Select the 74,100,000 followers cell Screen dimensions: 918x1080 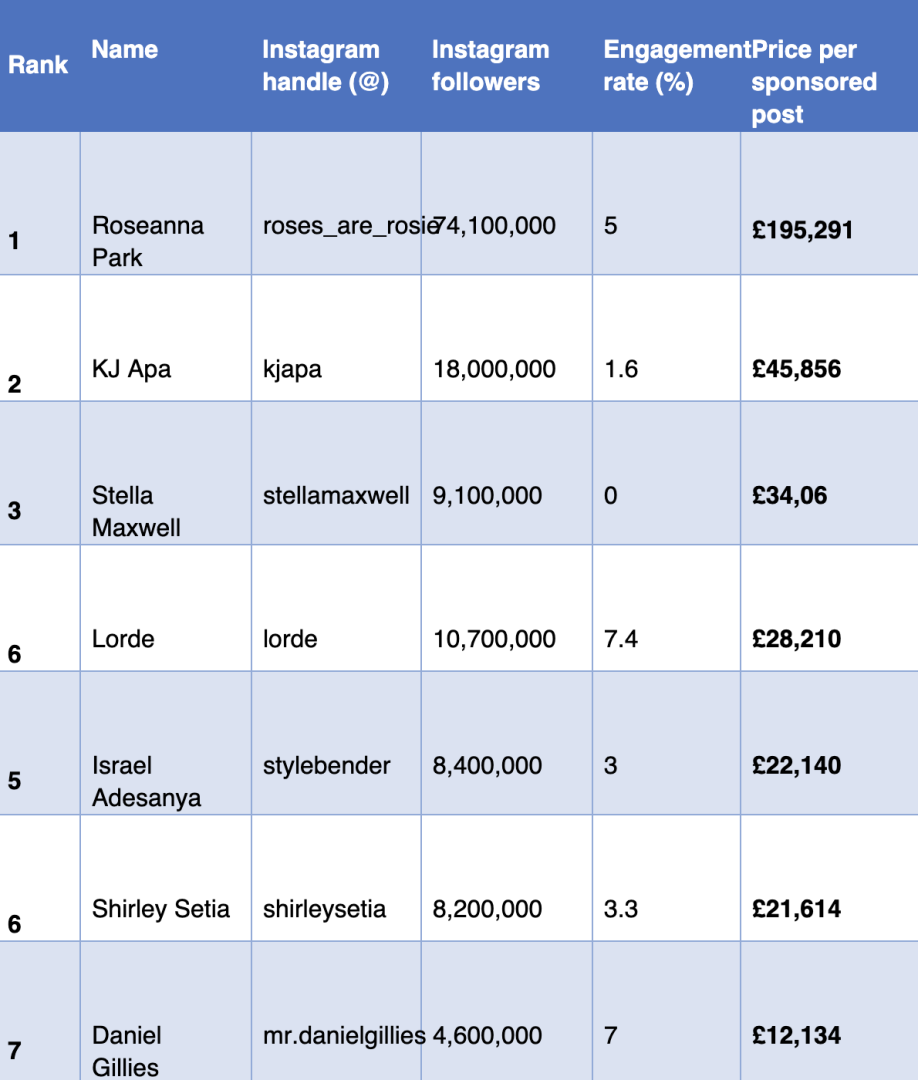tap(507, 203)
